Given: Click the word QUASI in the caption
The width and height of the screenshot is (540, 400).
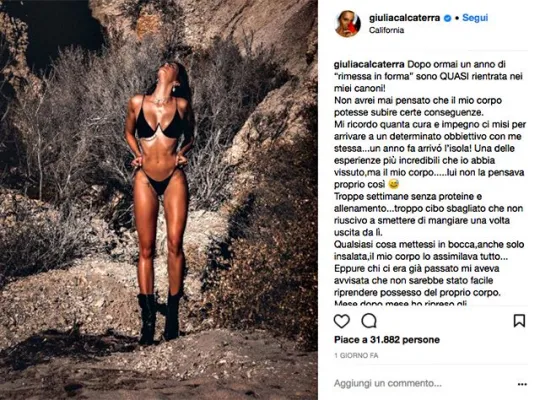Looking at the screenshot, I should tap(454, 76).
